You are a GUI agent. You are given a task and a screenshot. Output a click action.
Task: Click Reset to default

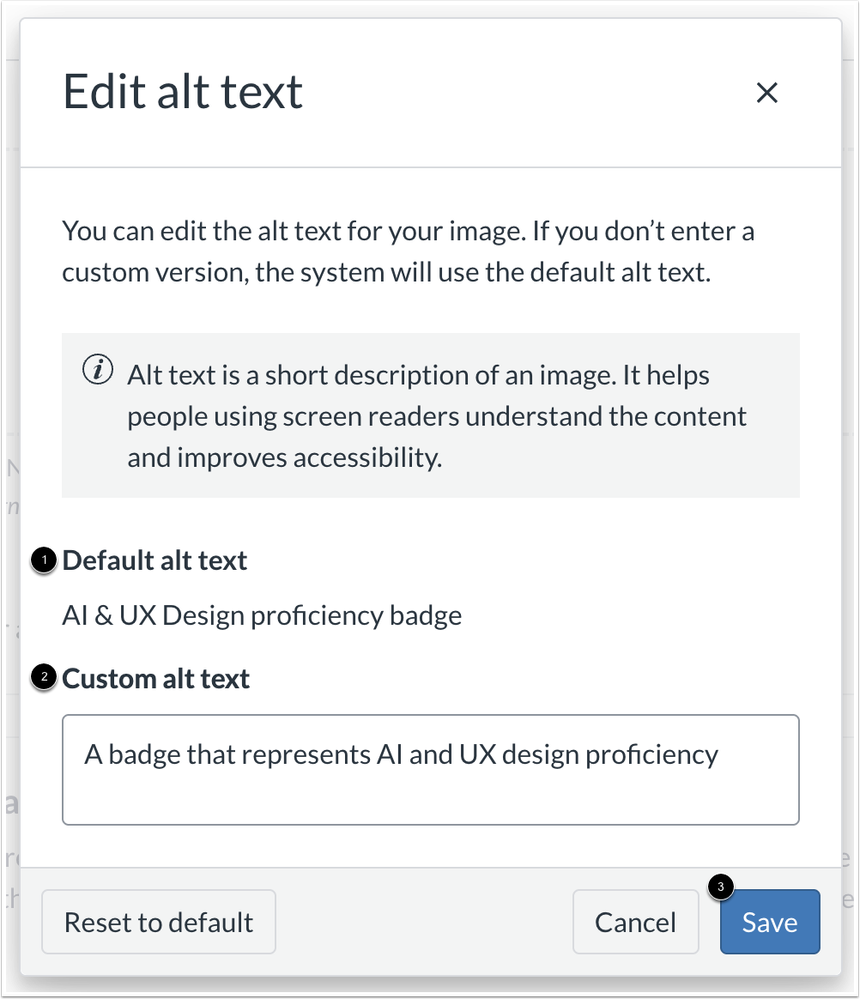(x=158, y=922)
